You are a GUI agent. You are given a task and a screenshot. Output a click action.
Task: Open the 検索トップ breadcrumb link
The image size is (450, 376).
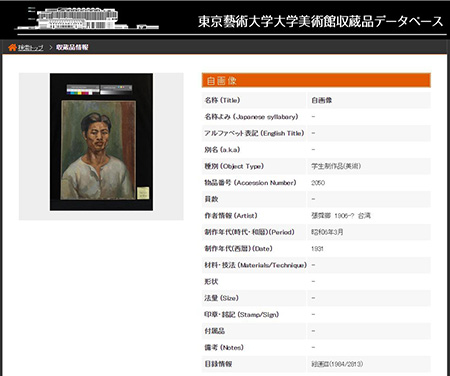[x=31, y=48]
